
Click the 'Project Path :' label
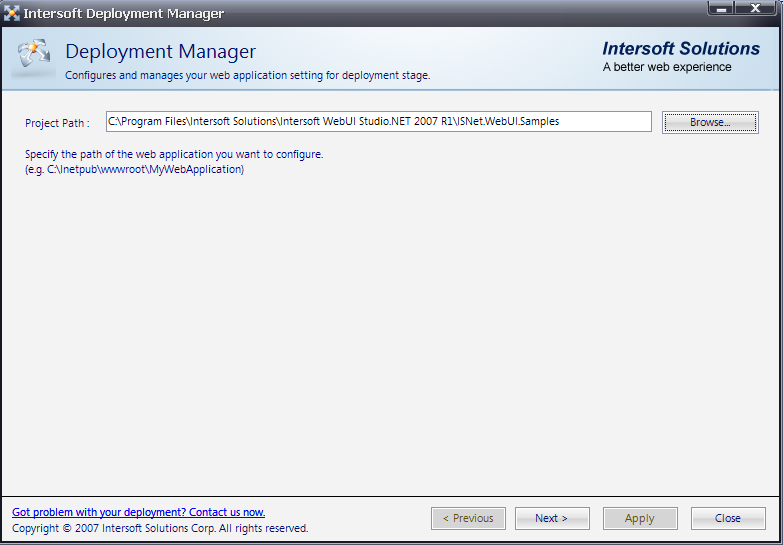(x=57, y=123)
